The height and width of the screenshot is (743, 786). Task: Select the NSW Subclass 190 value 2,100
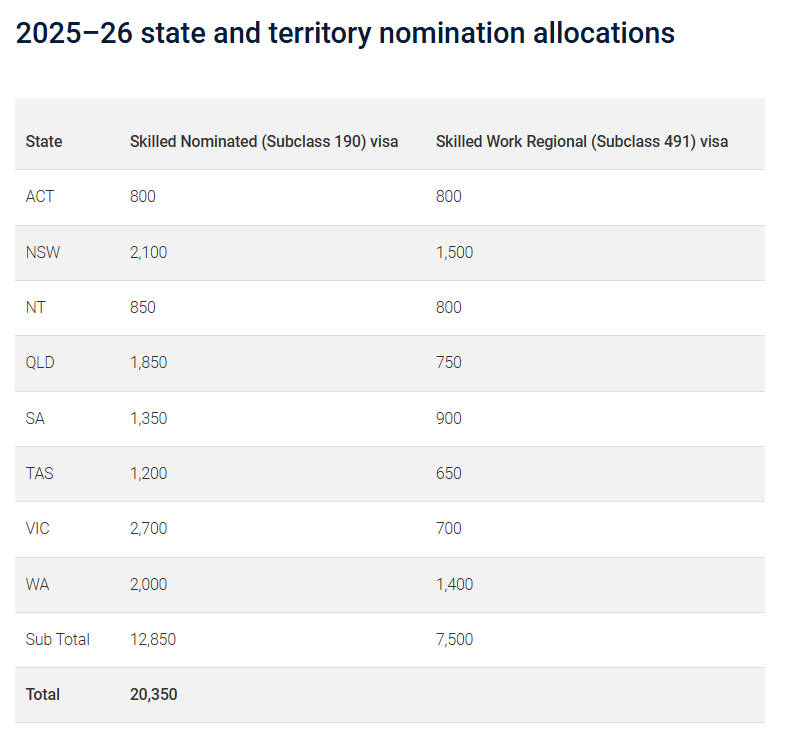tap(149, 252)
